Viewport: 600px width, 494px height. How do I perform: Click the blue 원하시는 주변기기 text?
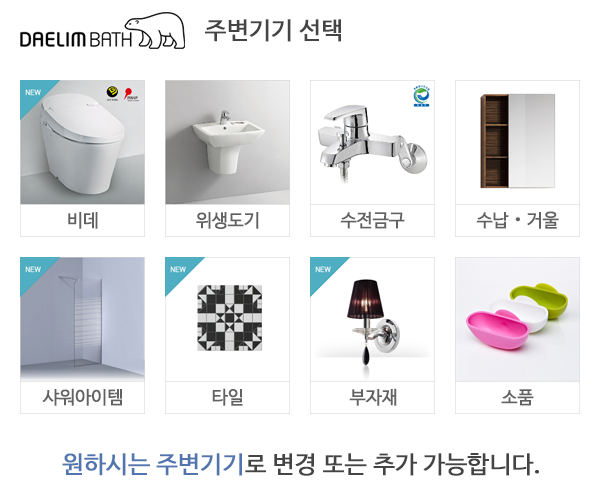point(153,464)
